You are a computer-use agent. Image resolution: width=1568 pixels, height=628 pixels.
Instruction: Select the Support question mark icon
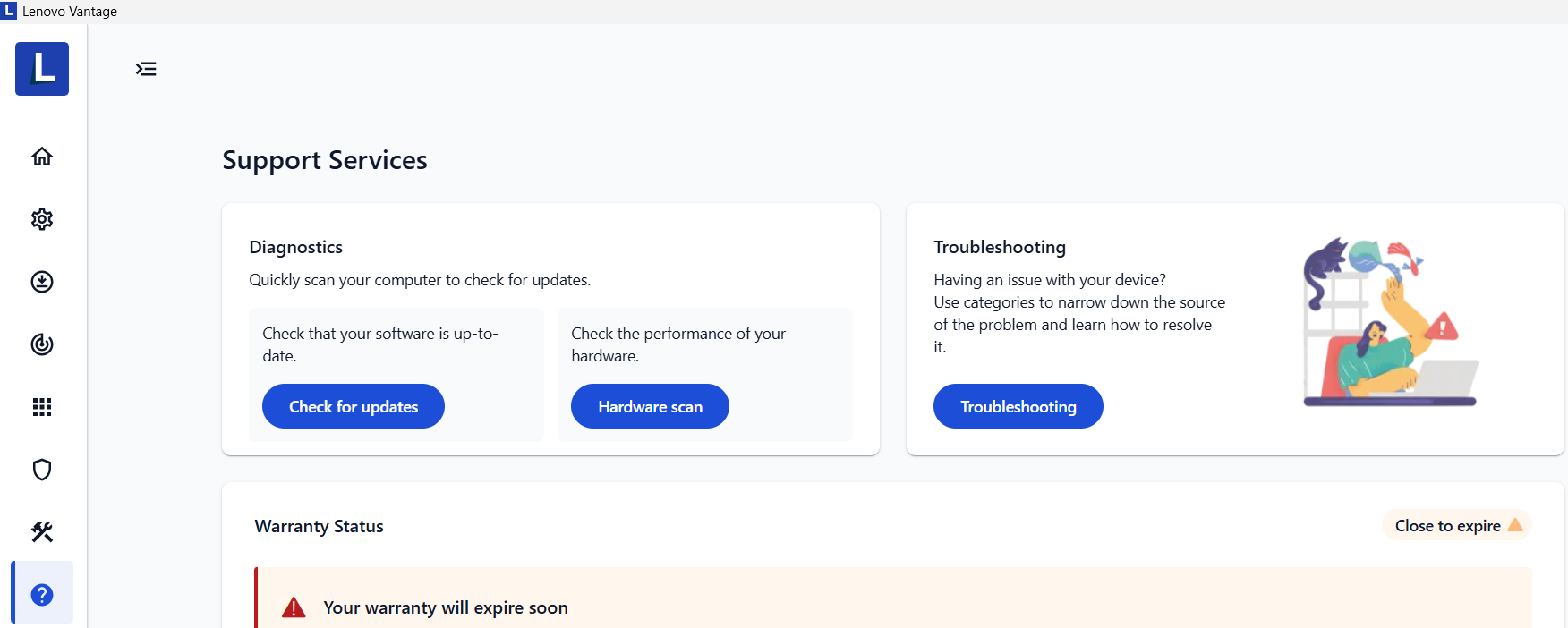(42, 594)
